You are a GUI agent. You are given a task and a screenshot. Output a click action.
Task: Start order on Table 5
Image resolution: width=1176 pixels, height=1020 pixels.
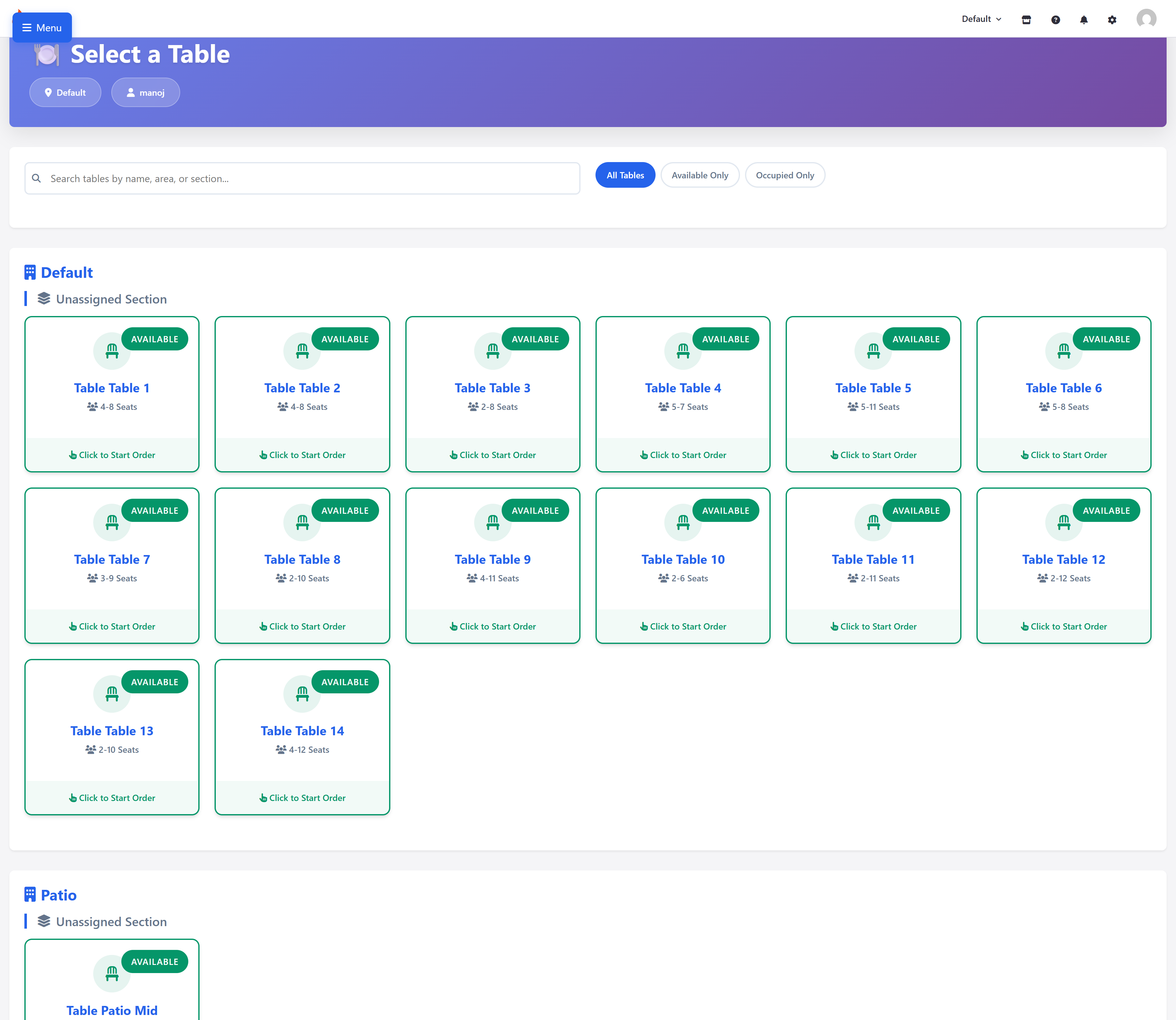coord(873,455)
